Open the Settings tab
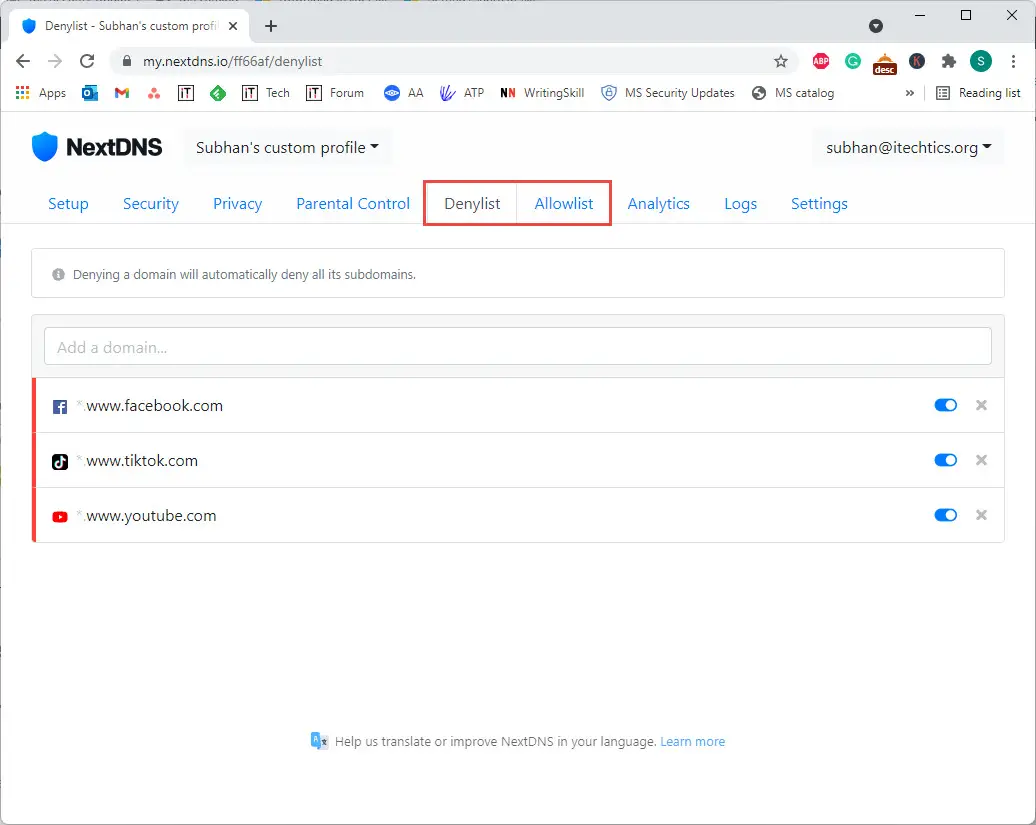Image resolution: width=1036 pixels, height=825 pixels. pyautogui.click(x=819, y=203)
